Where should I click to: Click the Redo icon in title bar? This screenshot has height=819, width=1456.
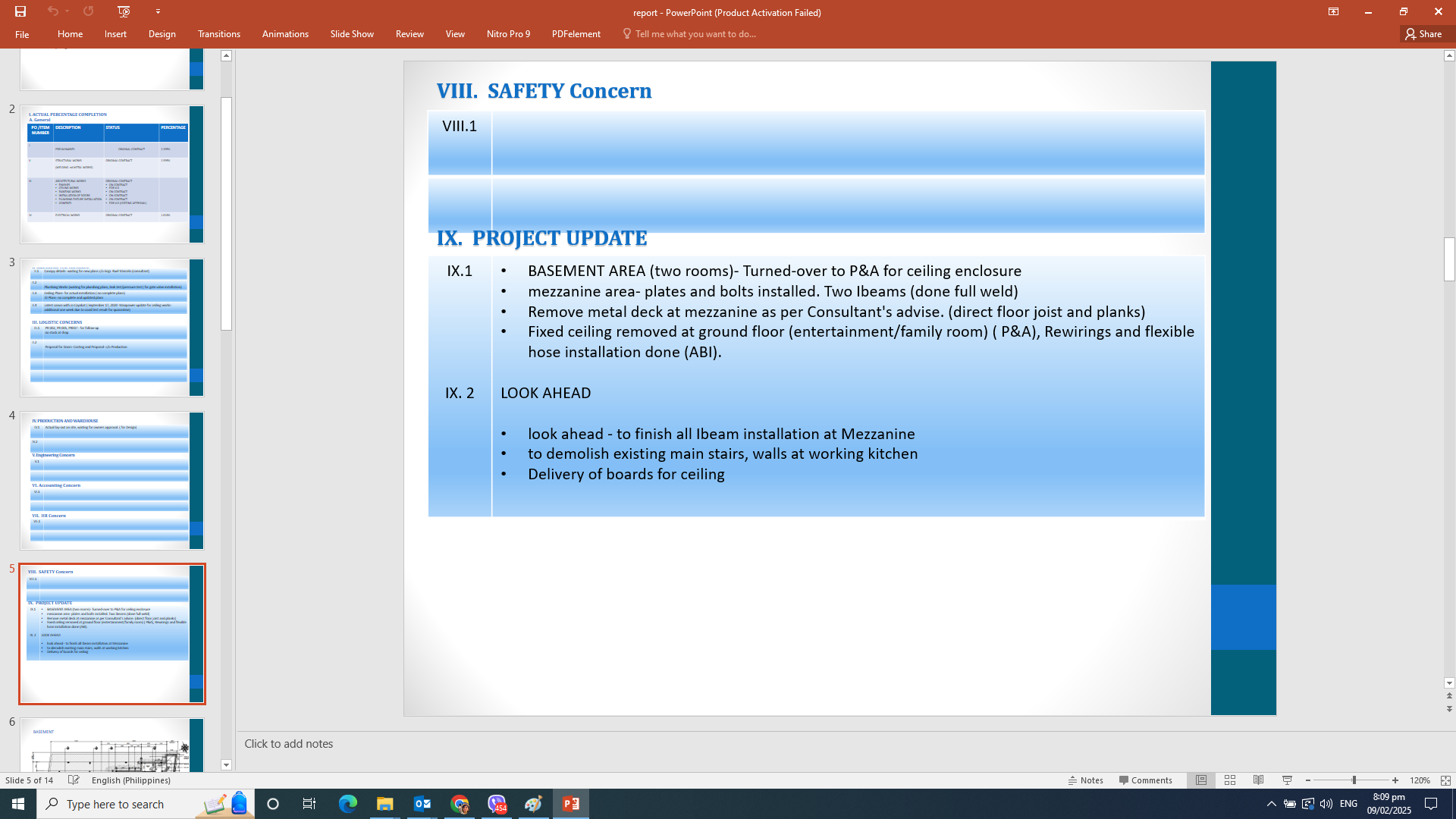pyautogui.click(x=89, y=11)
